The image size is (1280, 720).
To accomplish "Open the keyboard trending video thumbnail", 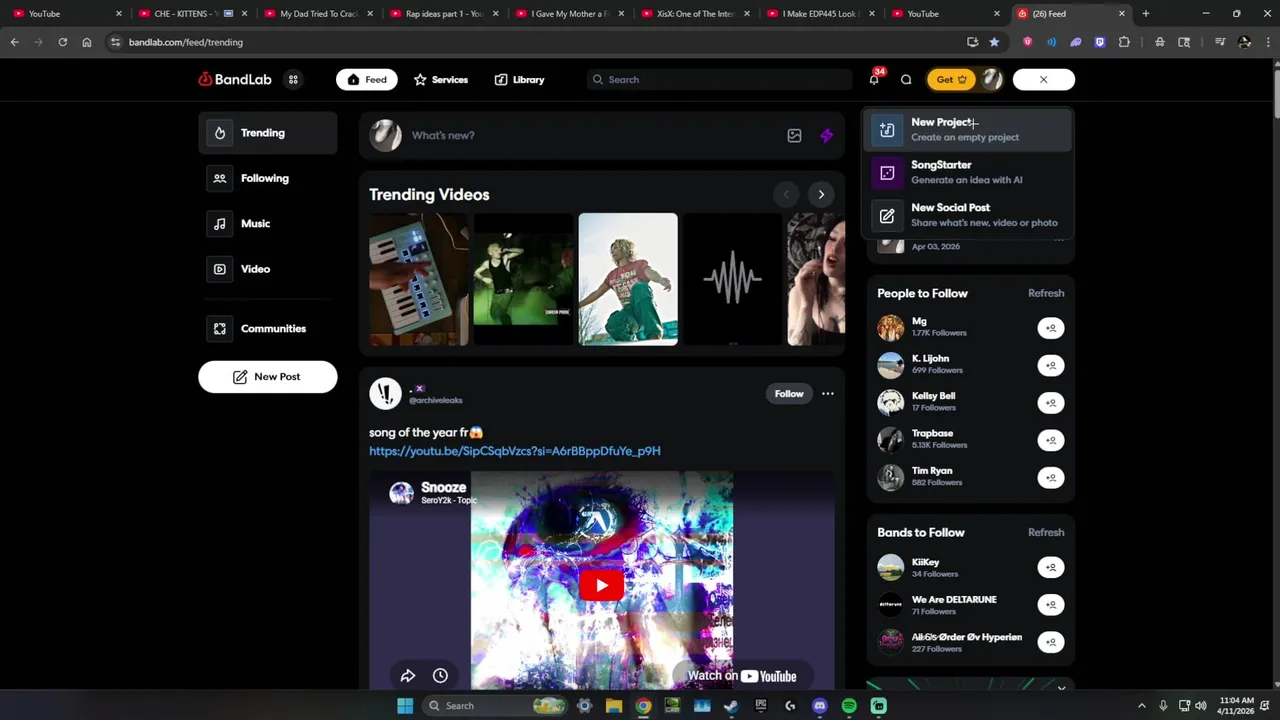I will point(418,279).
